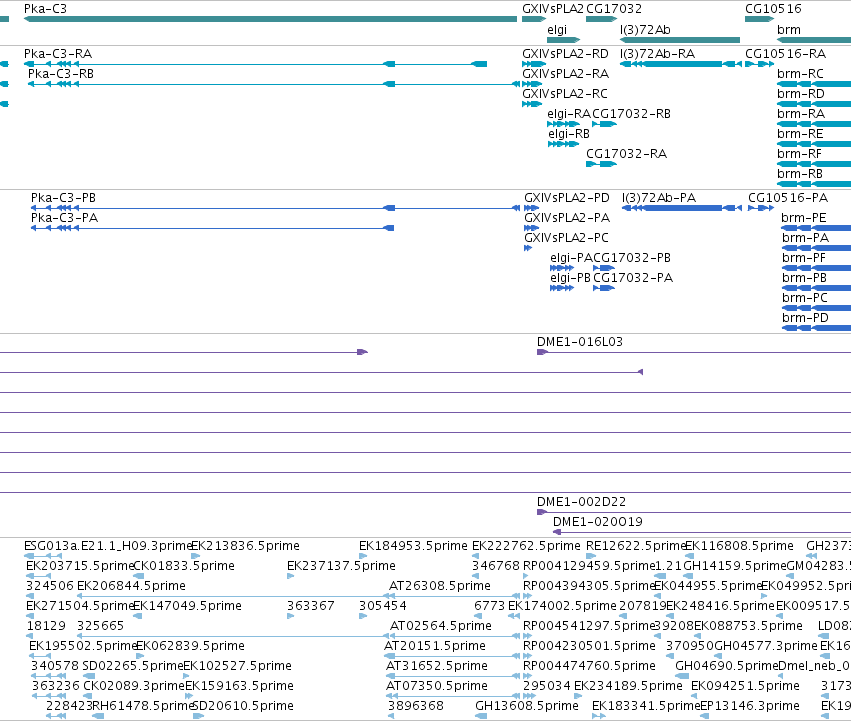The image size is (851, 721).
Task: Select transcript brm-RB
Action: click(x=814, y=185)
